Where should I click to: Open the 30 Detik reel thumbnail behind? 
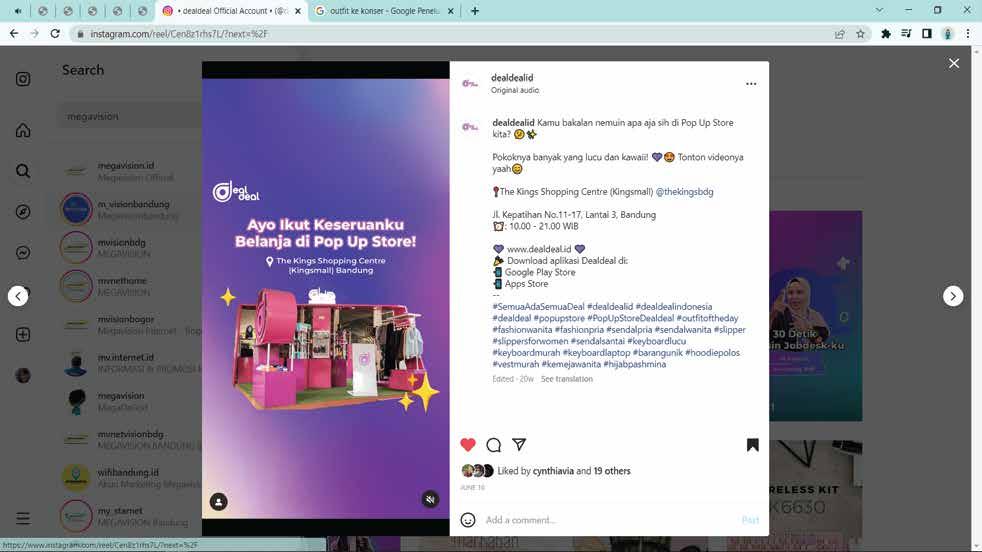coord(816,316)
